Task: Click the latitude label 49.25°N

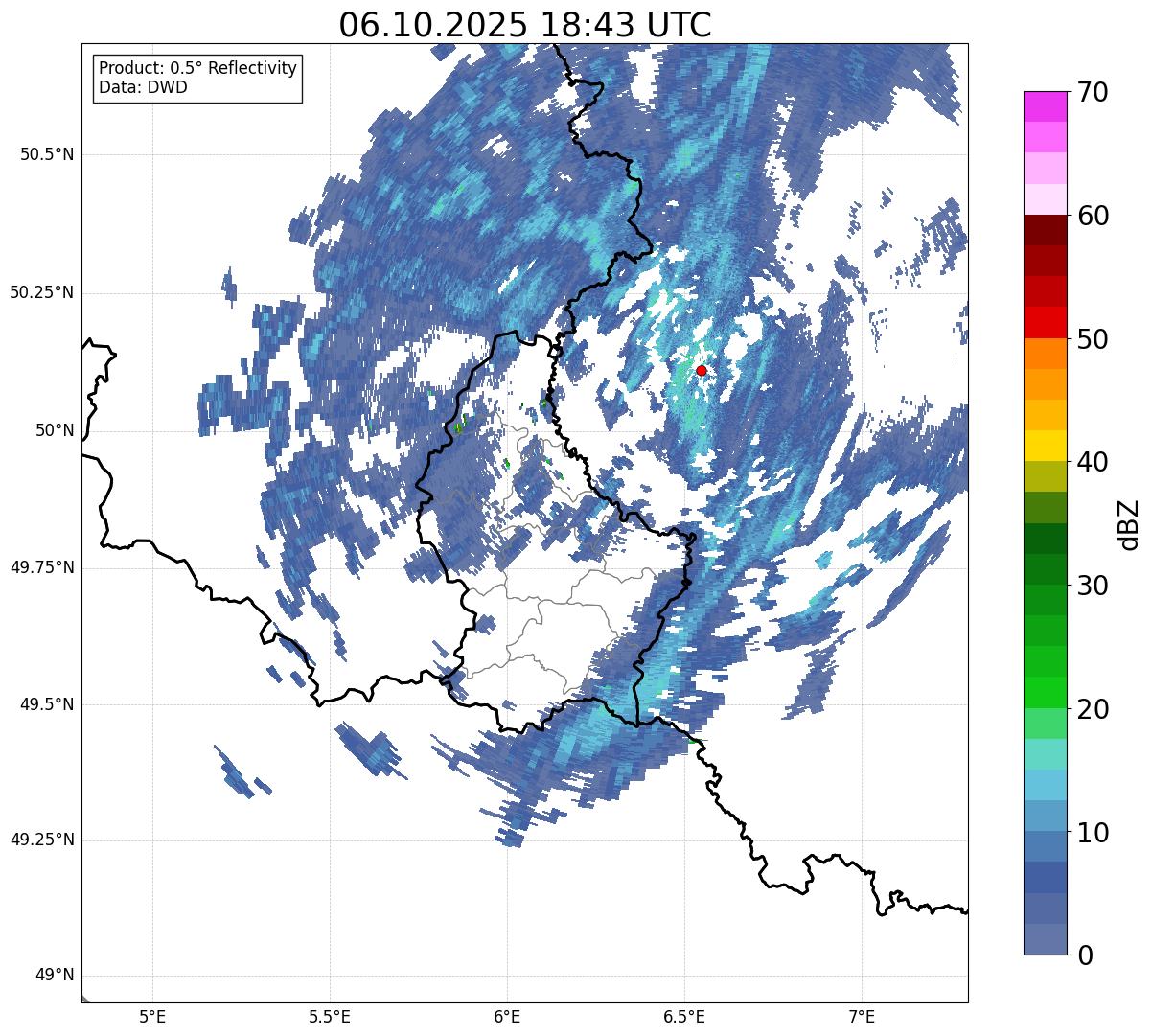Action: [42, 840]
